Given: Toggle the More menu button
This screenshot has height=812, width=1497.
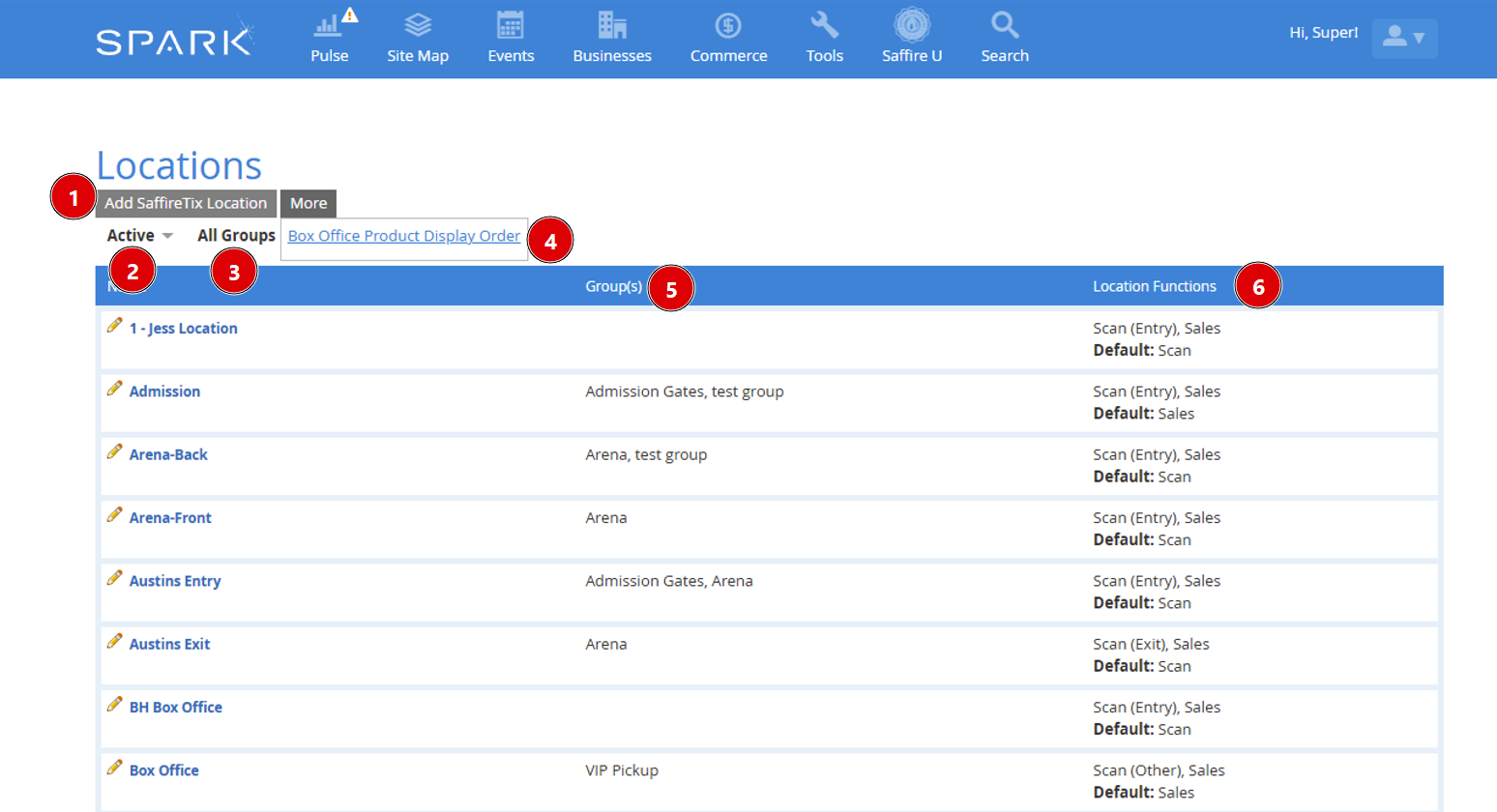Looking at the screenshot, I should pos(308,203).
